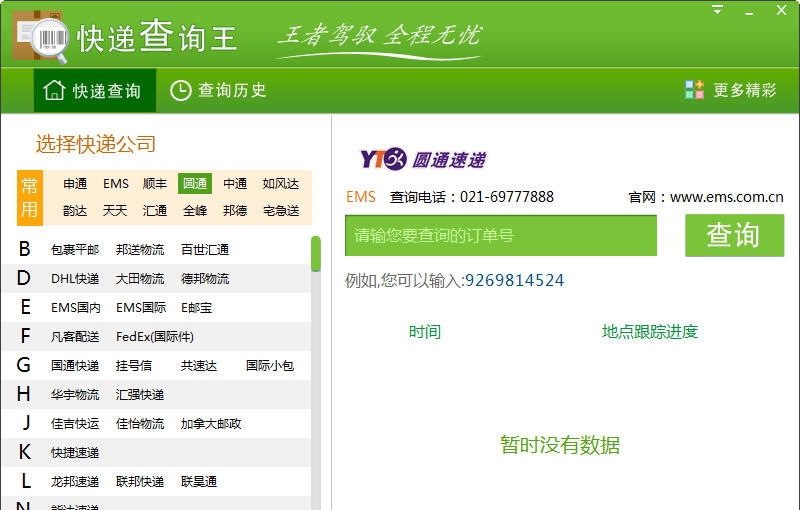Click the home icon in 快递查询 tab

(54, 91)
